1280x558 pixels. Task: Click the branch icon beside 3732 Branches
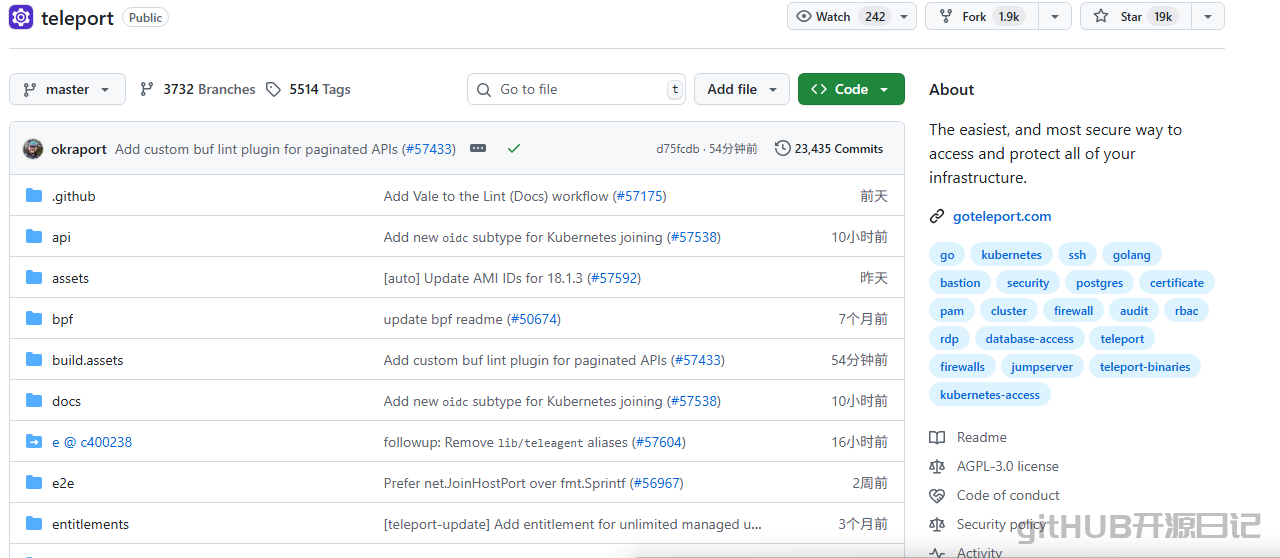click(x=147, y=89)
